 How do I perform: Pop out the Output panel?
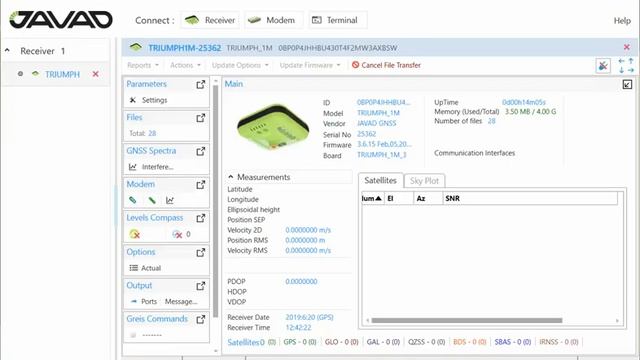tap(200, 286)
